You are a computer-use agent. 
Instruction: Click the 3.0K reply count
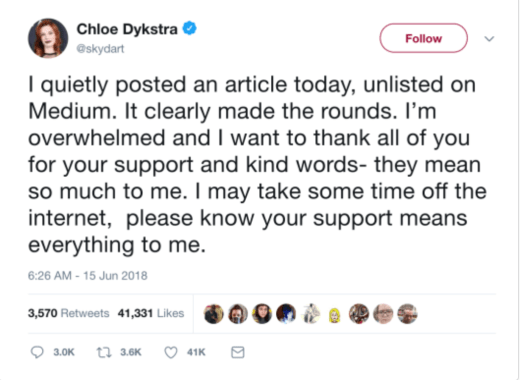pos(64,352)
